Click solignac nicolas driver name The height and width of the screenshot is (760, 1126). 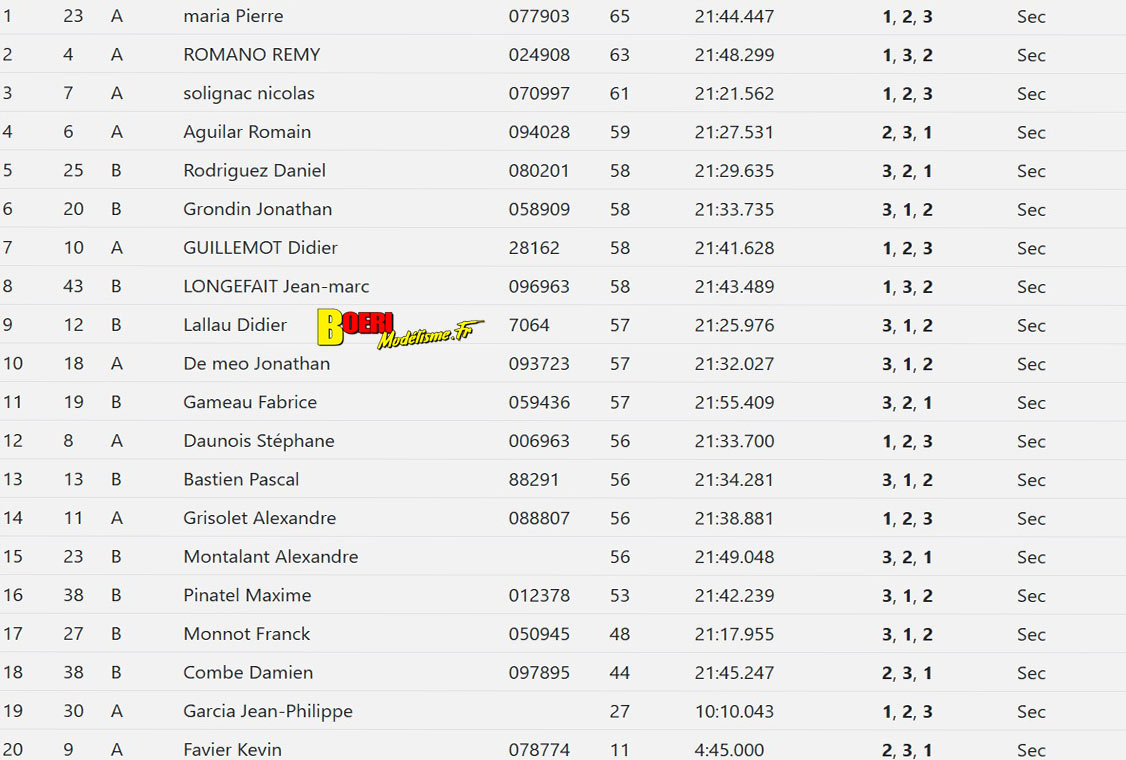point(249,93)
